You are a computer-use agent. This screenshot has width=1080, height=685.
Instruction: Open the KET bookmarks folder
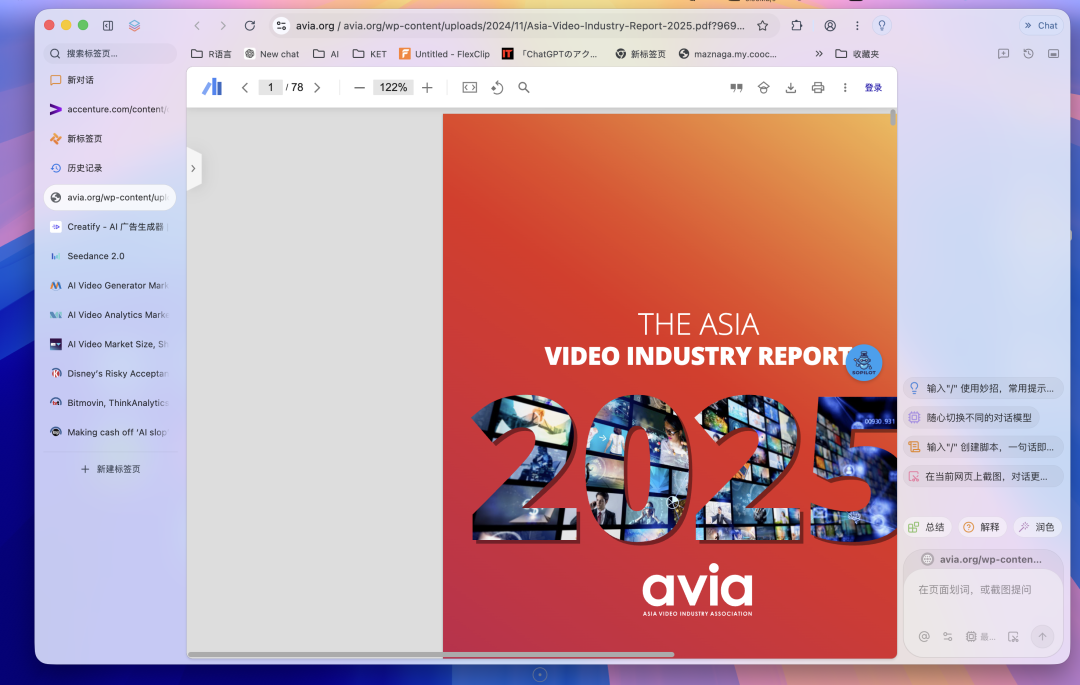369,54
